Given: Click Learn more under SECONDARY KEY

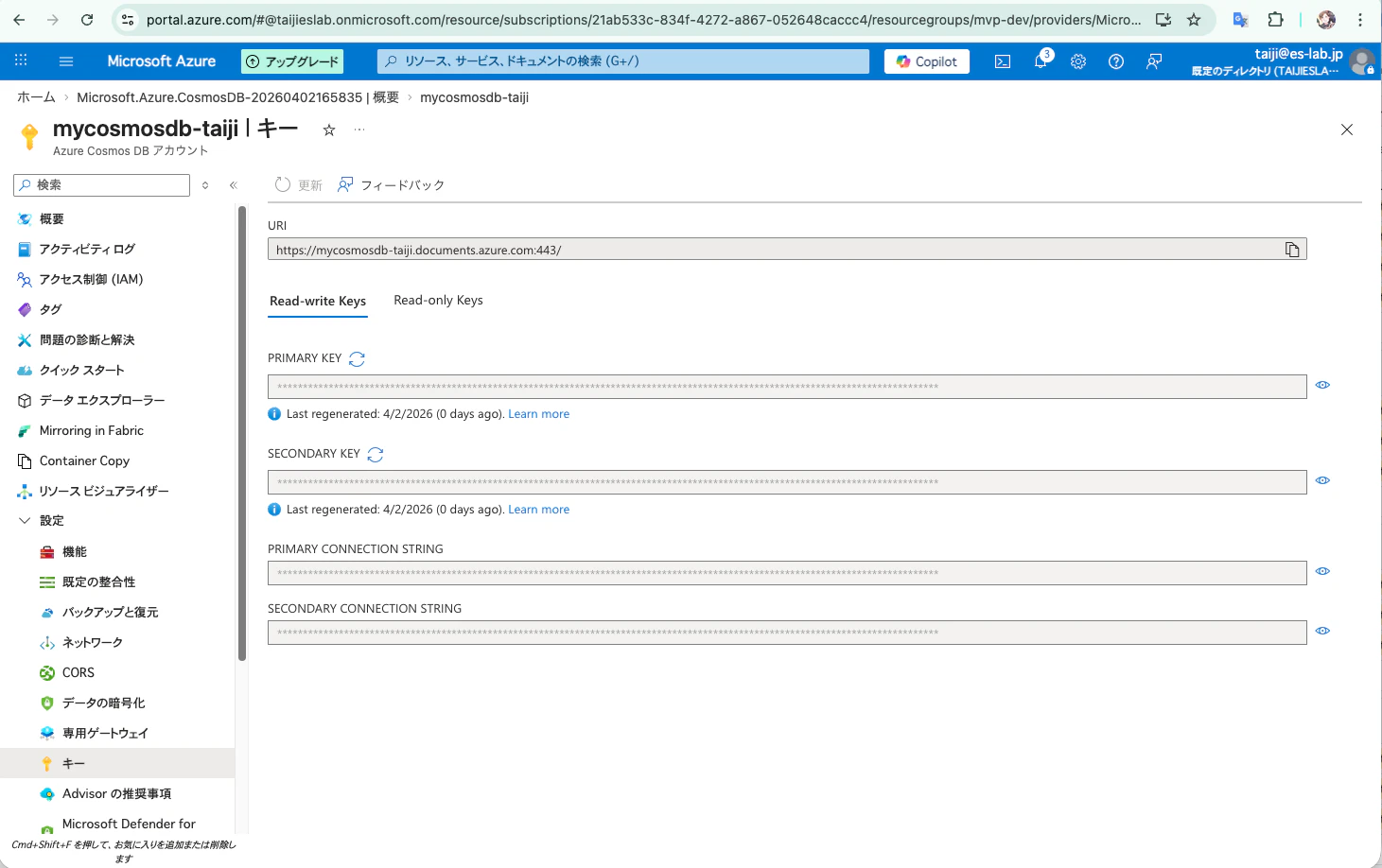Looking at the screenshot, I should [x=538, y=510].
